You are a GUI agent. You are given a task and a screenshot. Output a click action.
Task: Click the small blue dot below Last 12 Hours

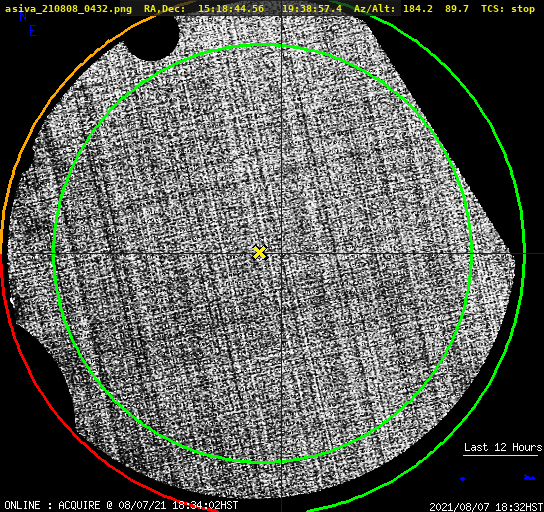(x=462, y=479)
